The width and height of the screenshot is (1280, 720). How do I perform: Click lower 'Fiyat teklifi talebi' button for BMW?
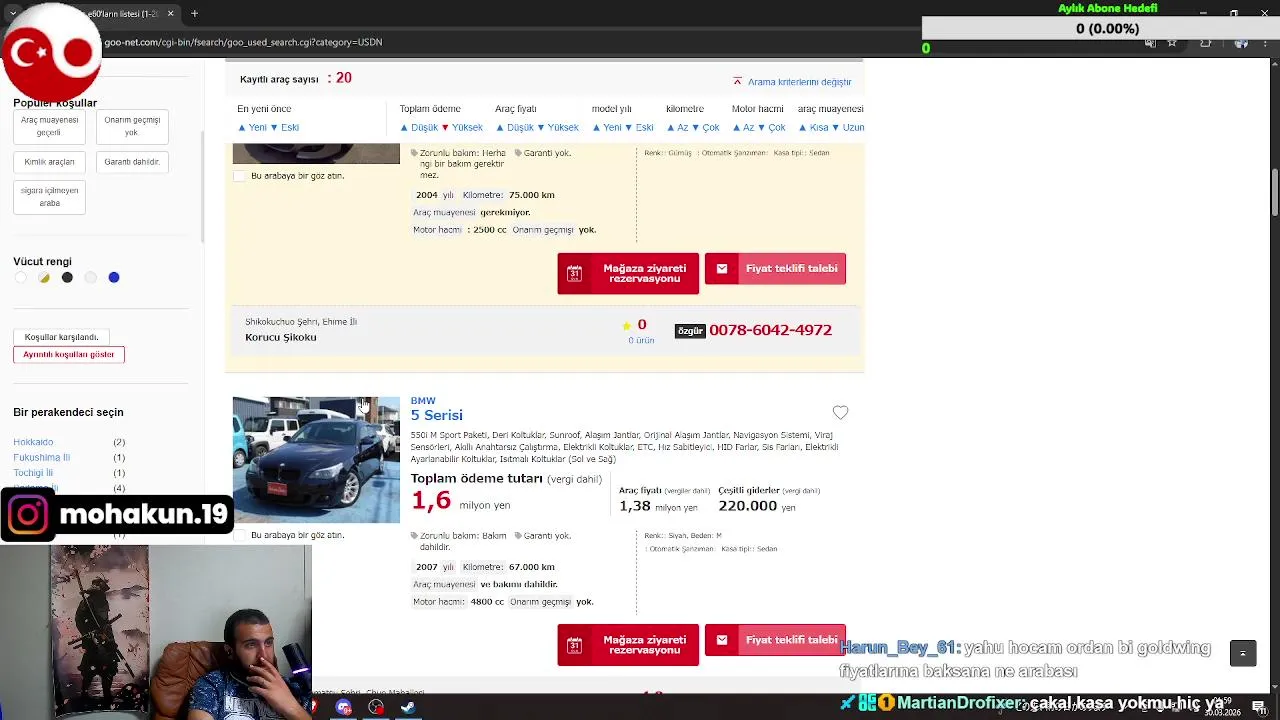tap(775, 640)
